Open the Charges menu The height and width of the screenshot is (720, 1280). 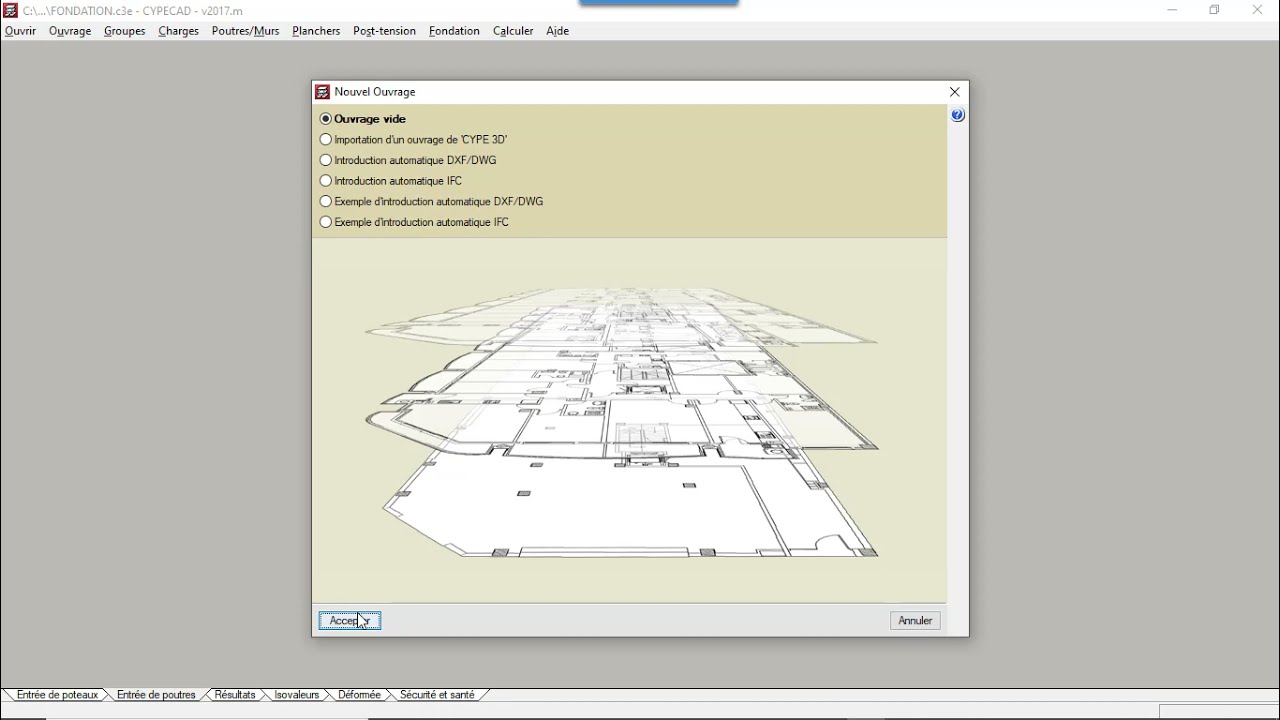click(x=179, y=31)
